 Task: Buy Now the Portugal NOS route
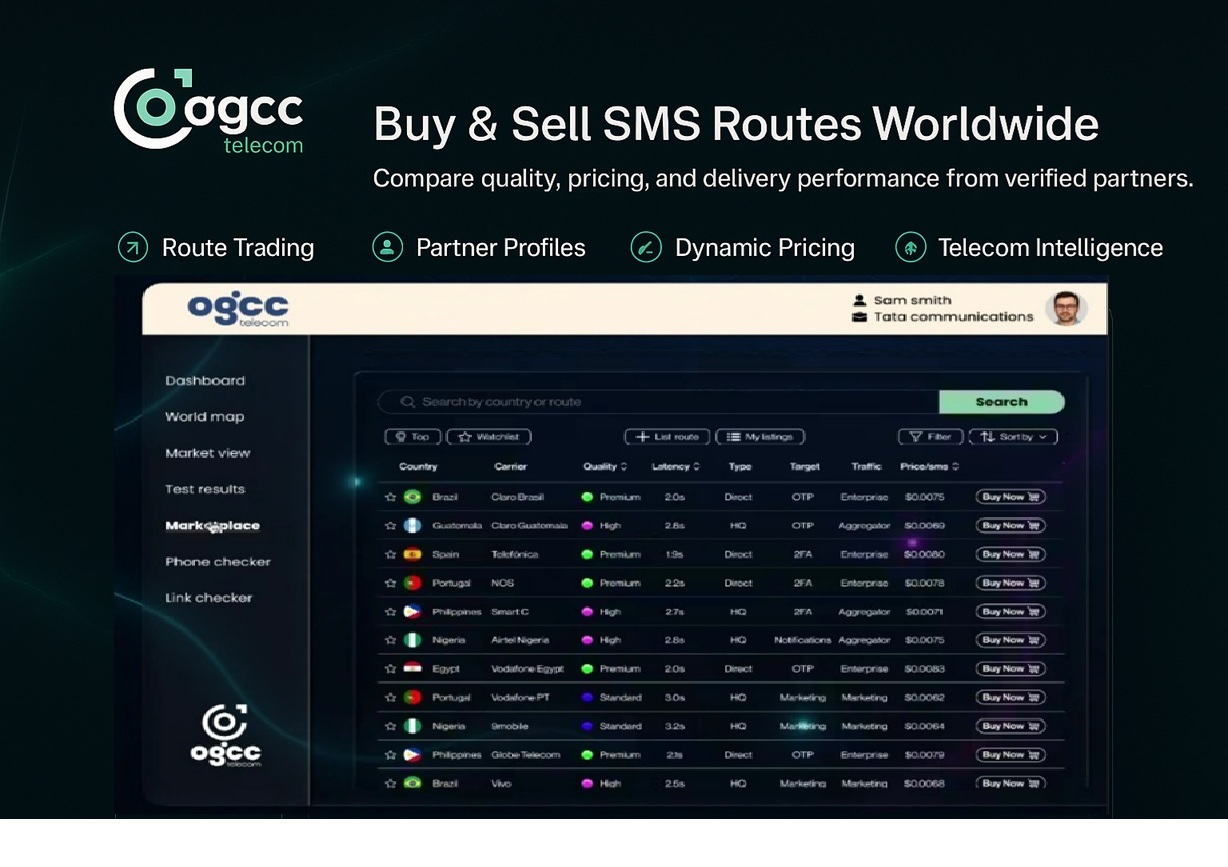click(1009, 582)
